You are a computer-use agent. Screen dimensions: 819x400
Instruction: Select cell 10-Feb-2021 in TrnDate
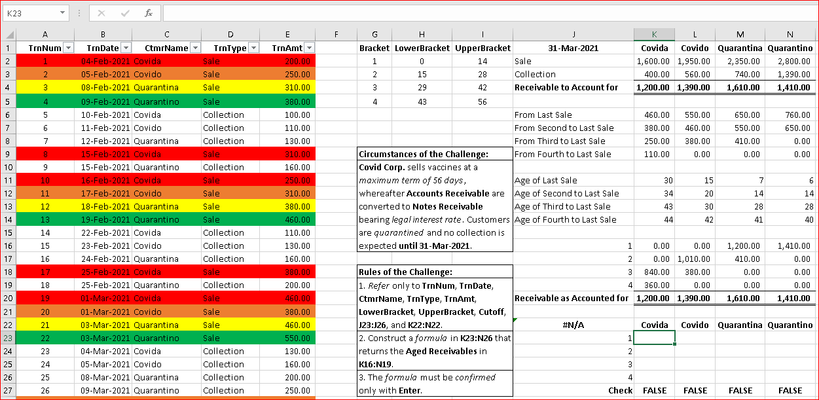[x=103, y=114]
